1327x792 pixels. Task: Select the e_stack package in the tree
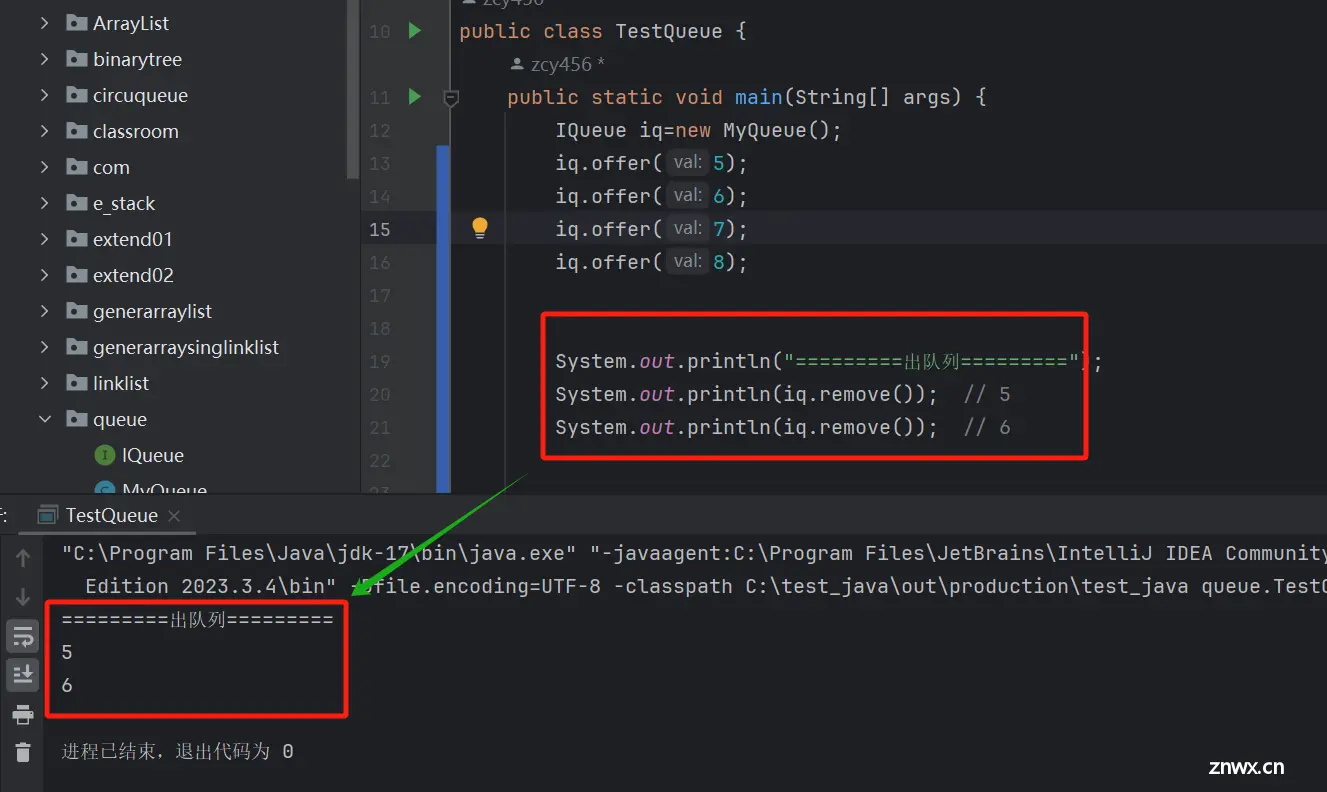[124, 203]
